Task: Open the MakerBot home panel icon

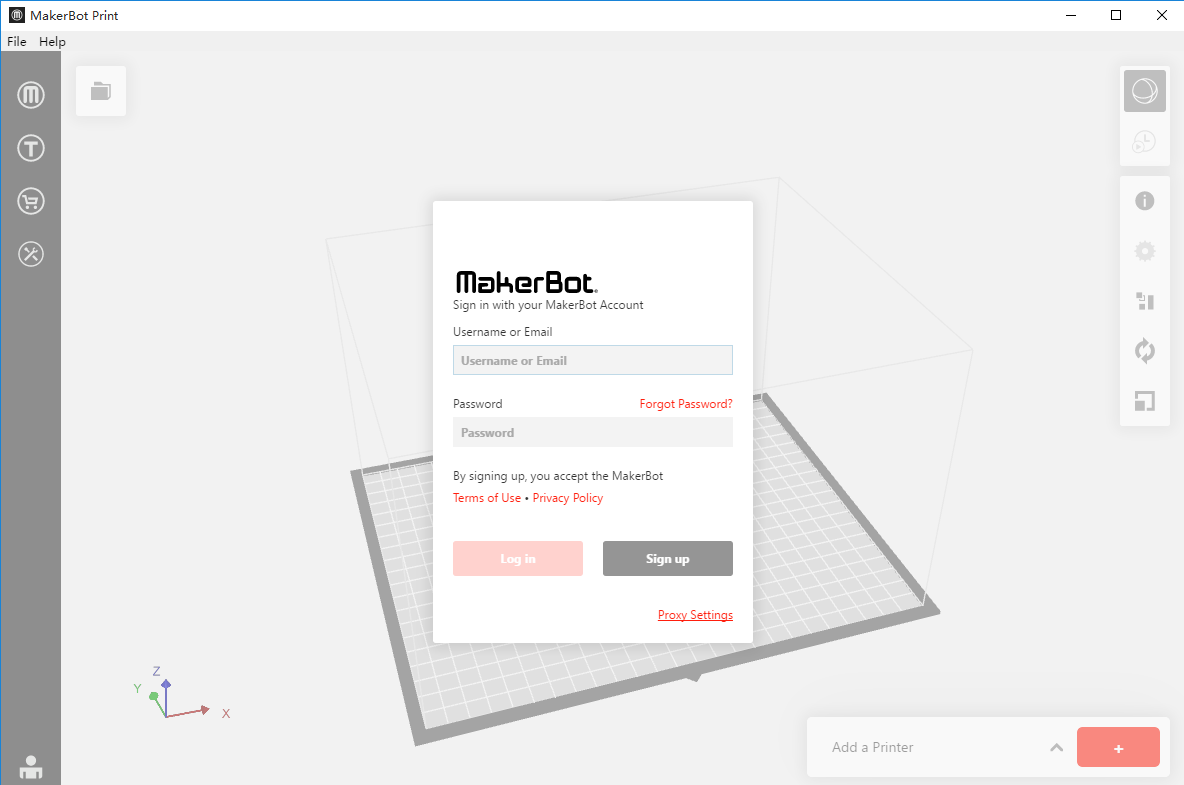Action: coord(30,95)
